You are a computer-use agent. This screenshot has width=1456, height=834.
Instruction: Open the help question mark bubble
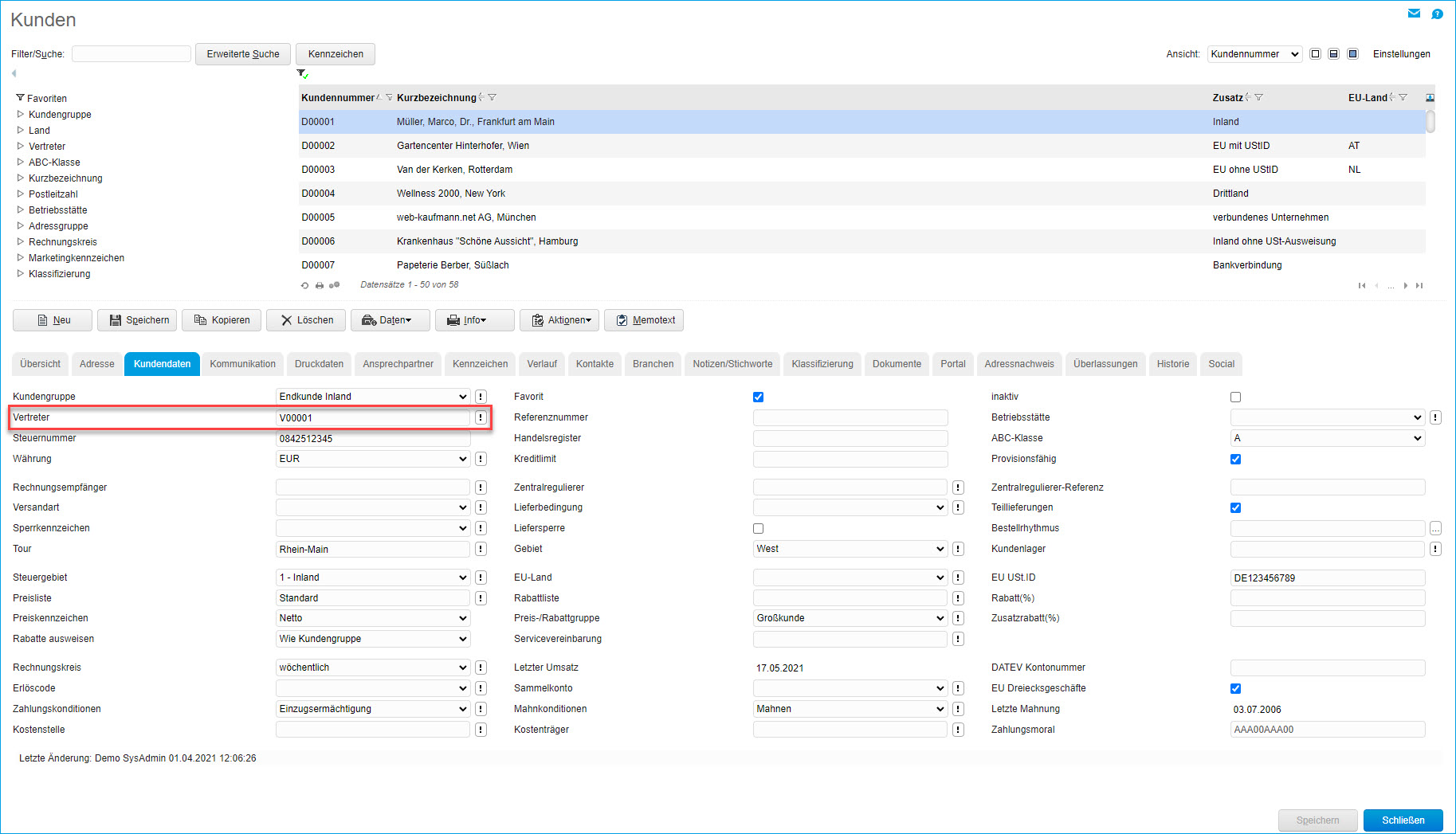point(1437,14)
